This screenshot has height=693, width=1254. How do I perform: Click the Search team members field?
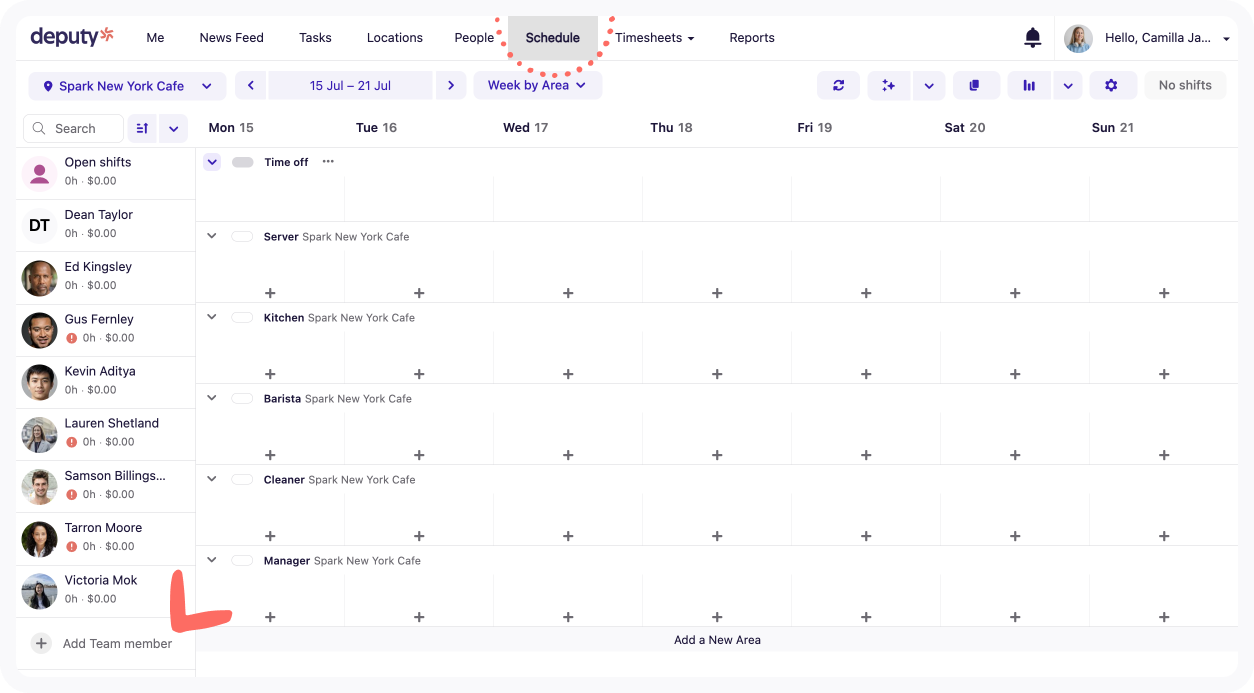tap(72, 128)
